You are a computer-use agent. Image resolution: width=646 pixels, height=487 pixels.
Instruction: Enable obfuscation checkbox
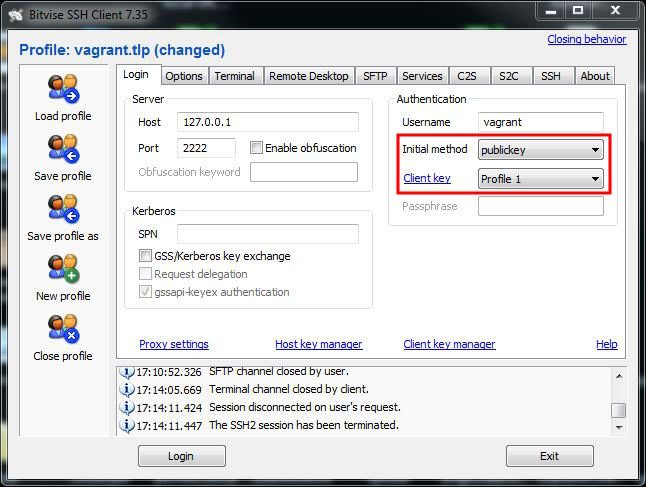point(256,148)
